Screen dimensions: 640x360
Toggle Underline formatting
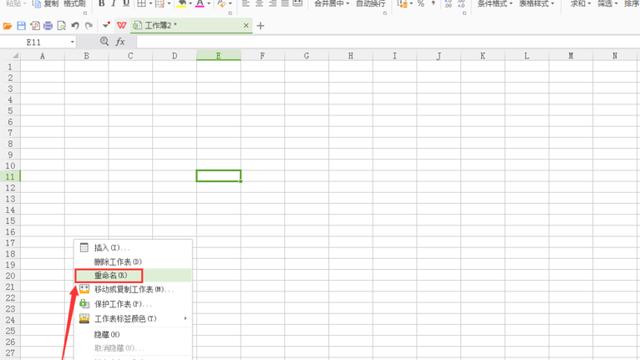point(126,4)
